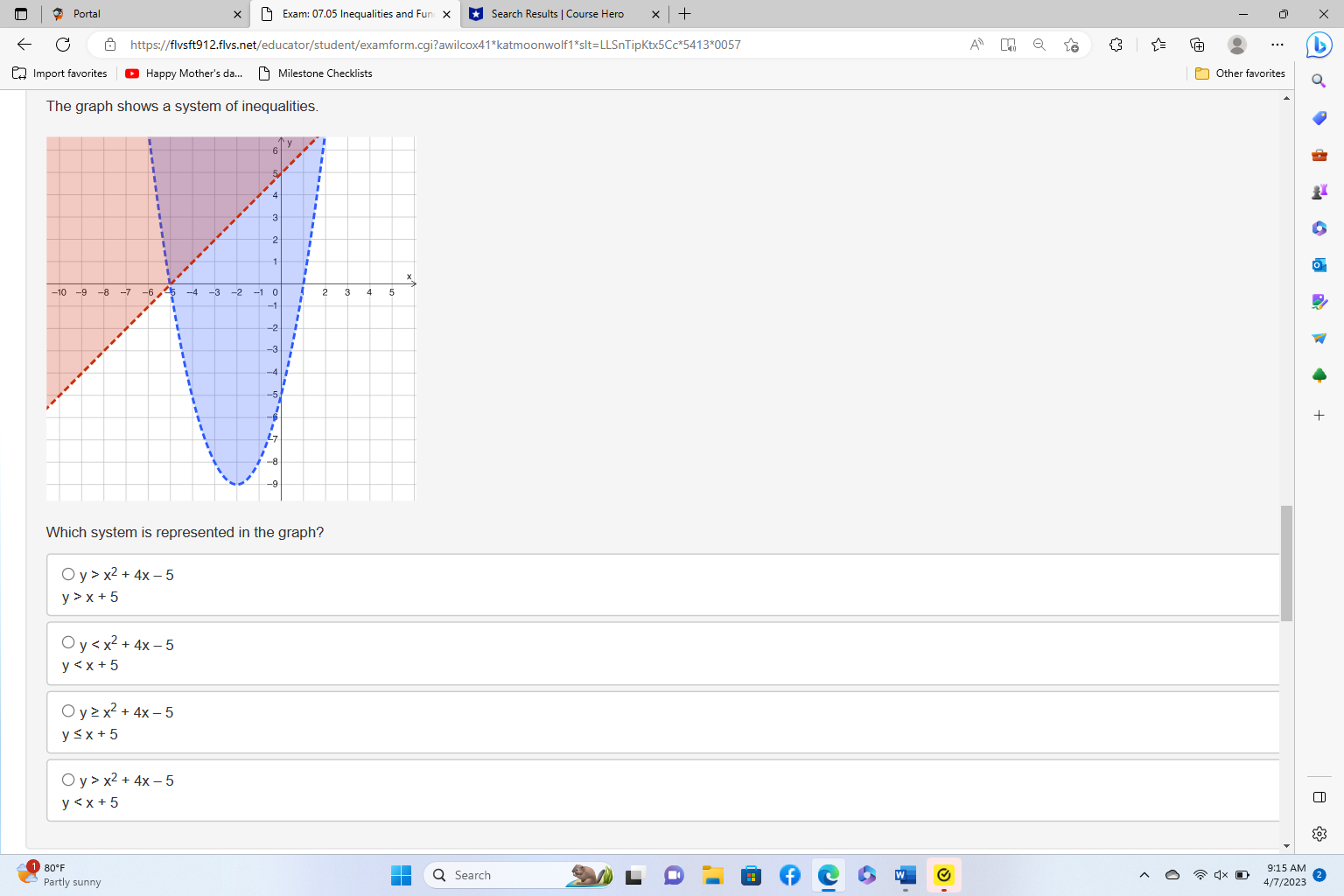Open a new browser tab

tap(685, 14)
